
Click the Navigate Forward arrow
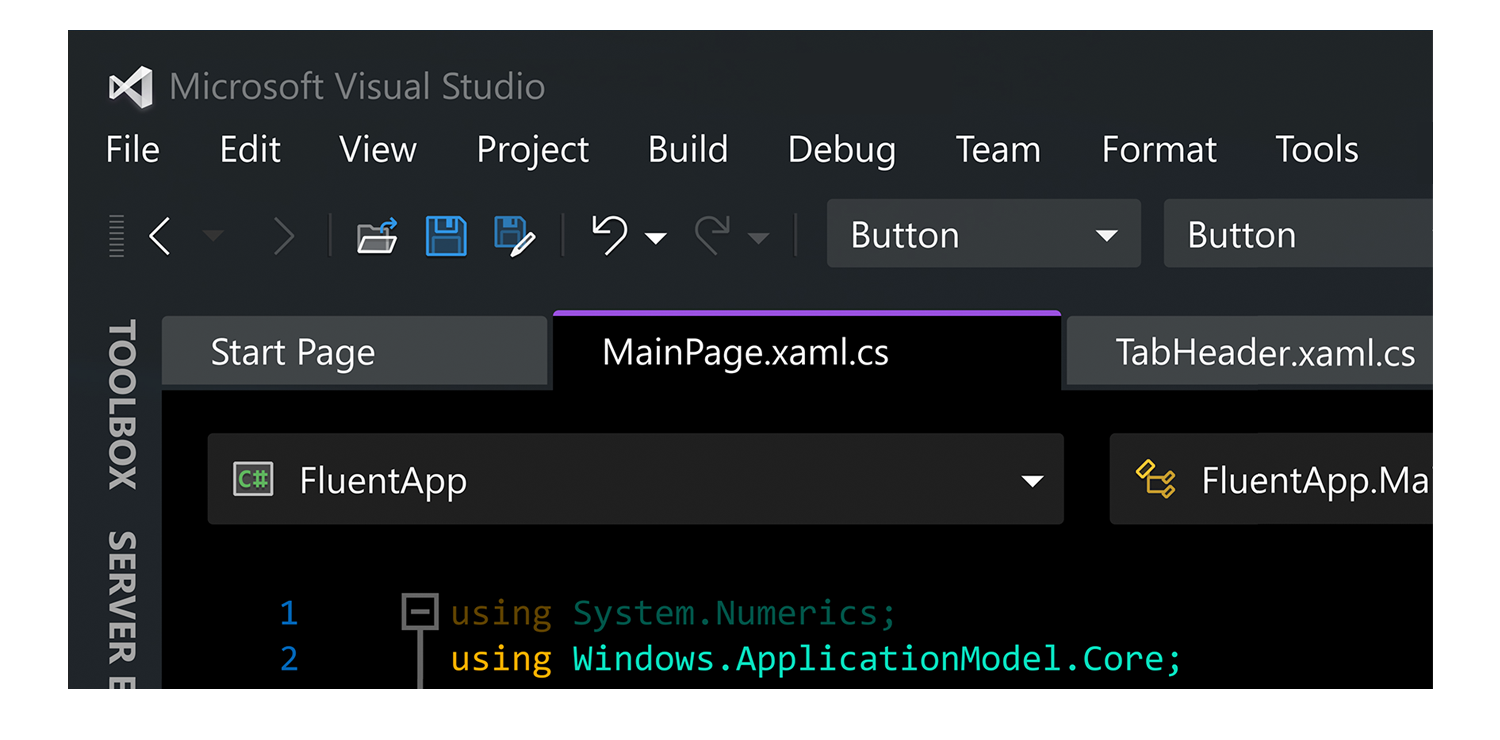point(283,235)
